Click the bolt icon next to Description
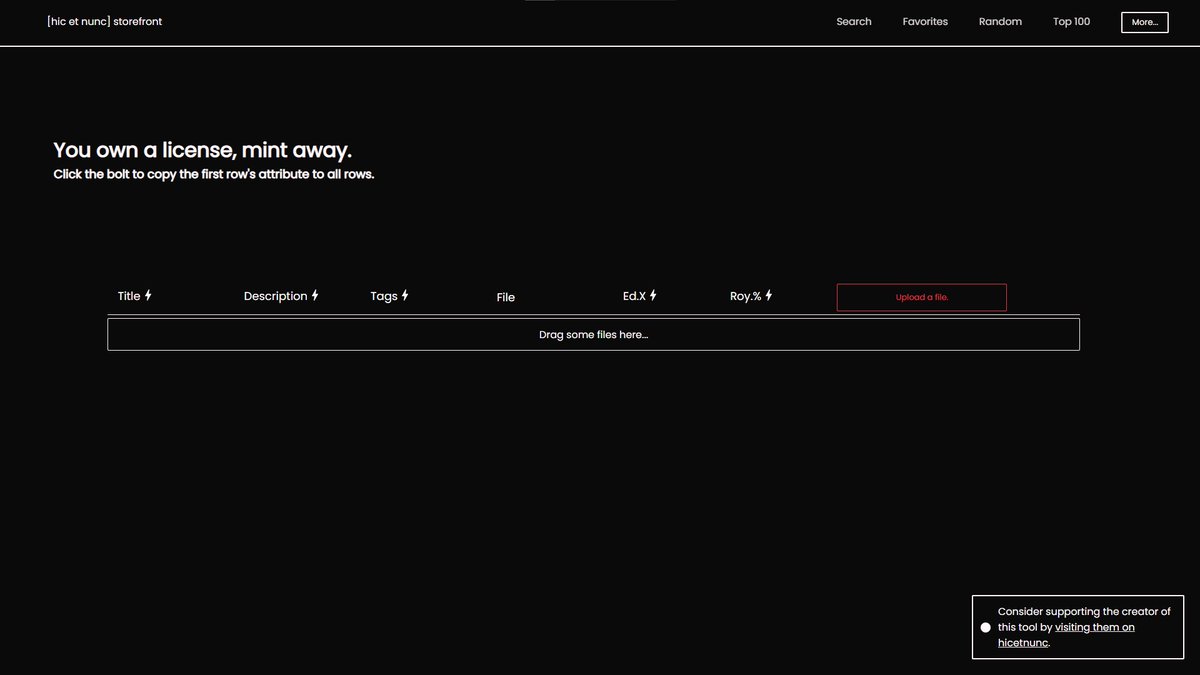 click(x=315, y=295)
